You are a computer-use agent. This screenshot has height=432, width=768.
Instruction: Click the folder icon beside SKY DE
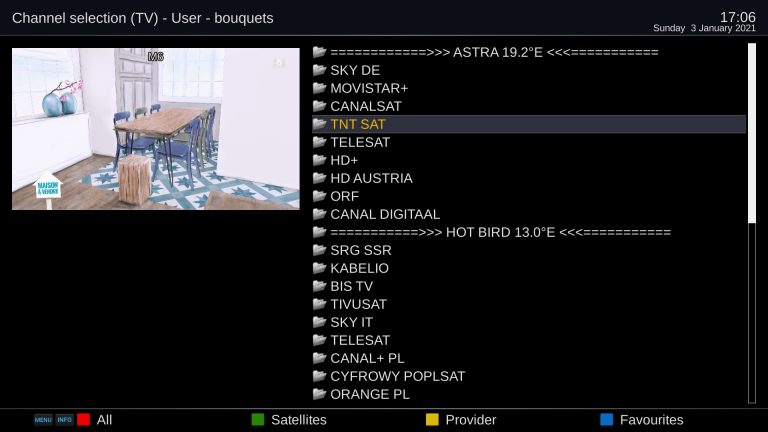(319, 70)
